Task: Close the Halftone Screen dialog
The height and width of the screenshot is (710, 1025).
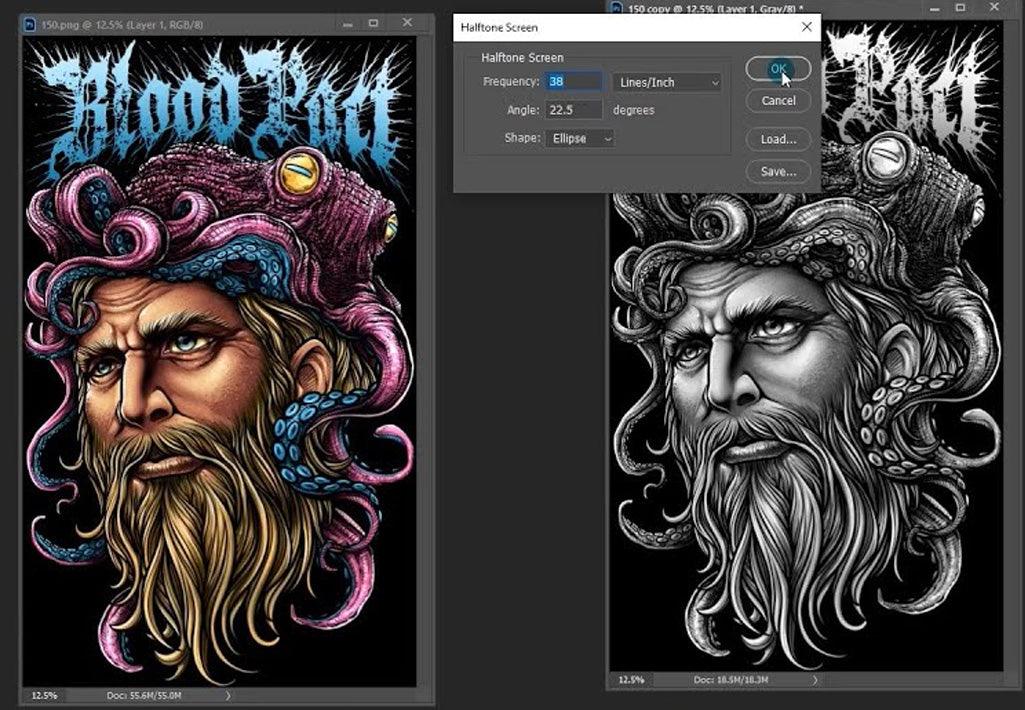Action: point(806,27)
